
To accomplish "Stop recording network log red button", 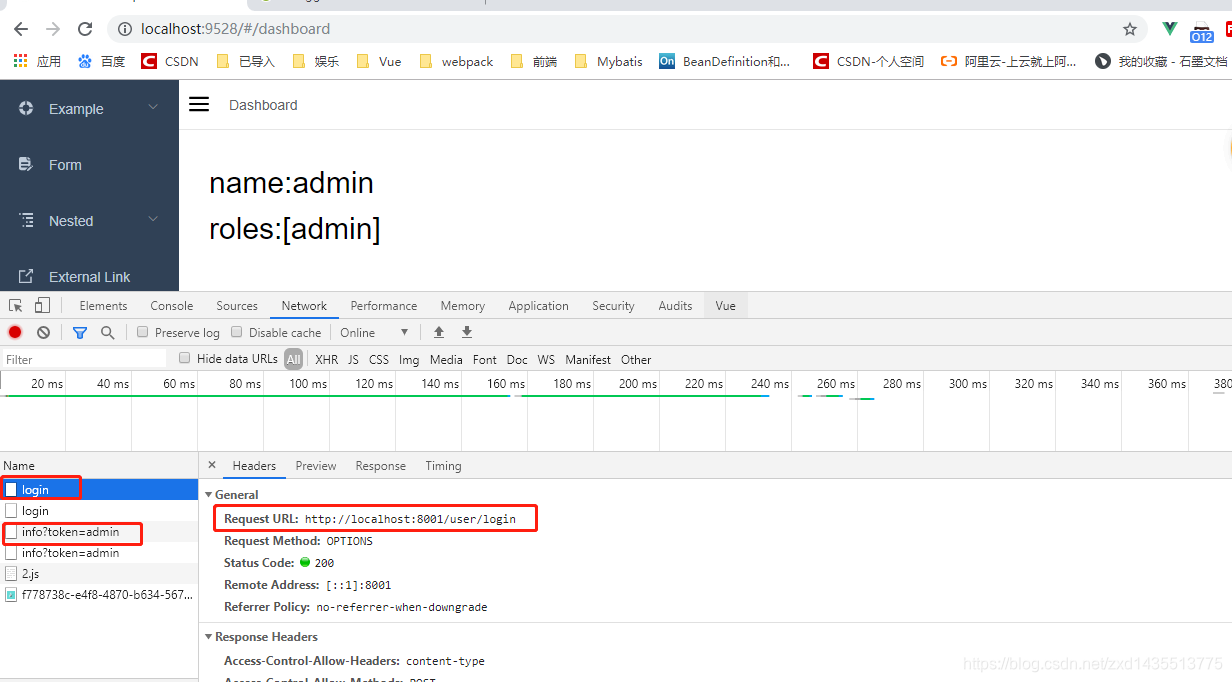I will [15, 332].
